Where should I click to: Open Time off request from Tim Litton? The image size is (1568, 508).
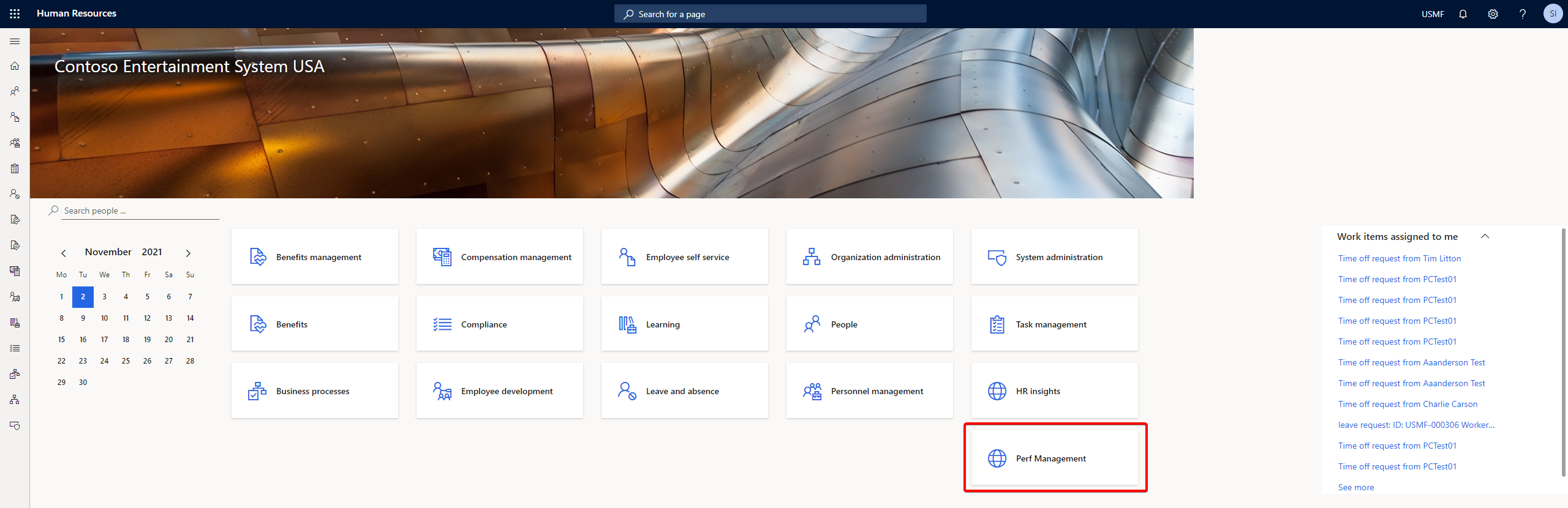point(1399,258)
